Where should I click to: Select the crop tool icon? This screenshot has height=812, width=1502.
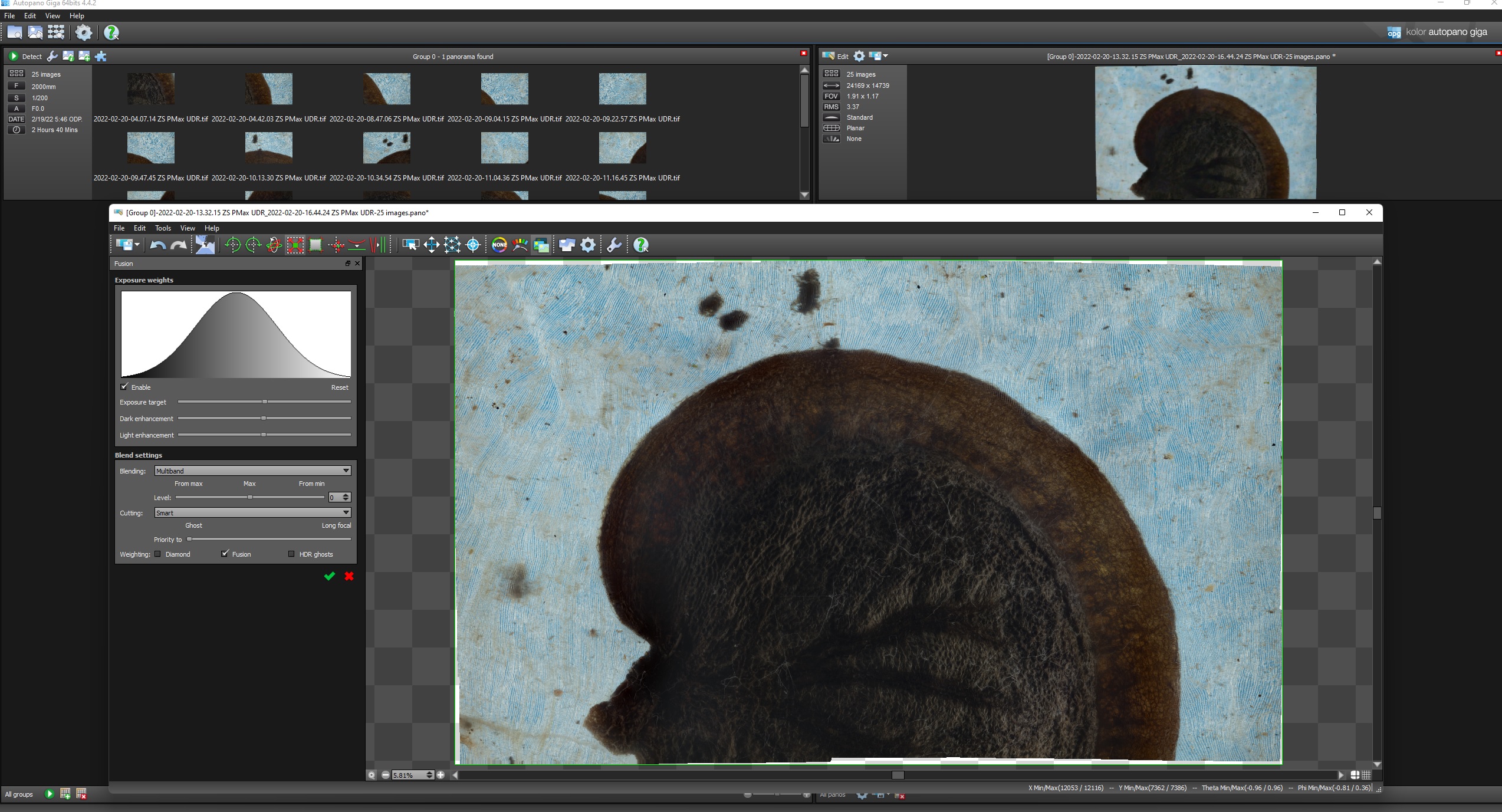pyautogui.click(x=315, y=245)
